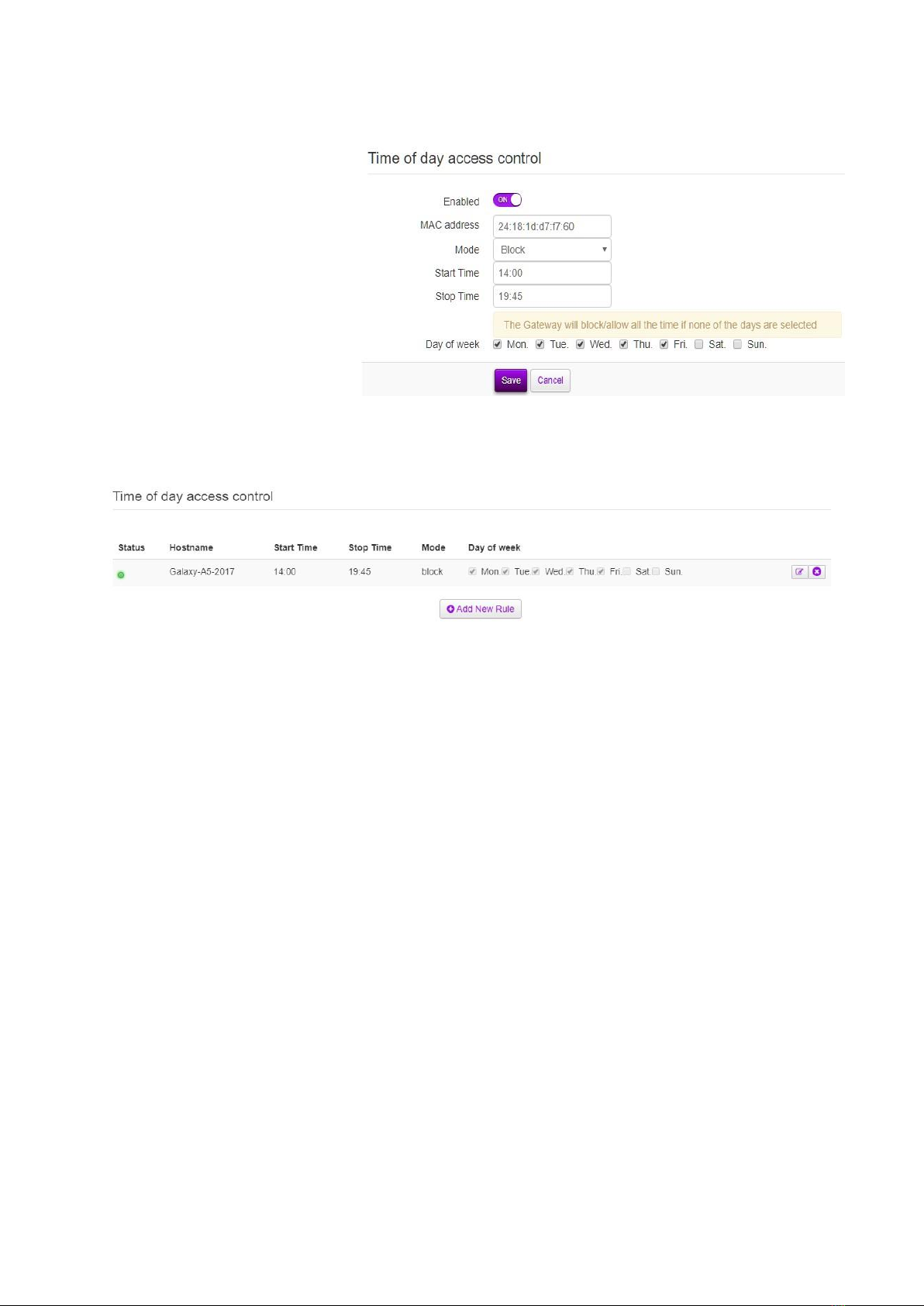
Task: Focus the MAC address input field
Action: [x=552, y=226]
